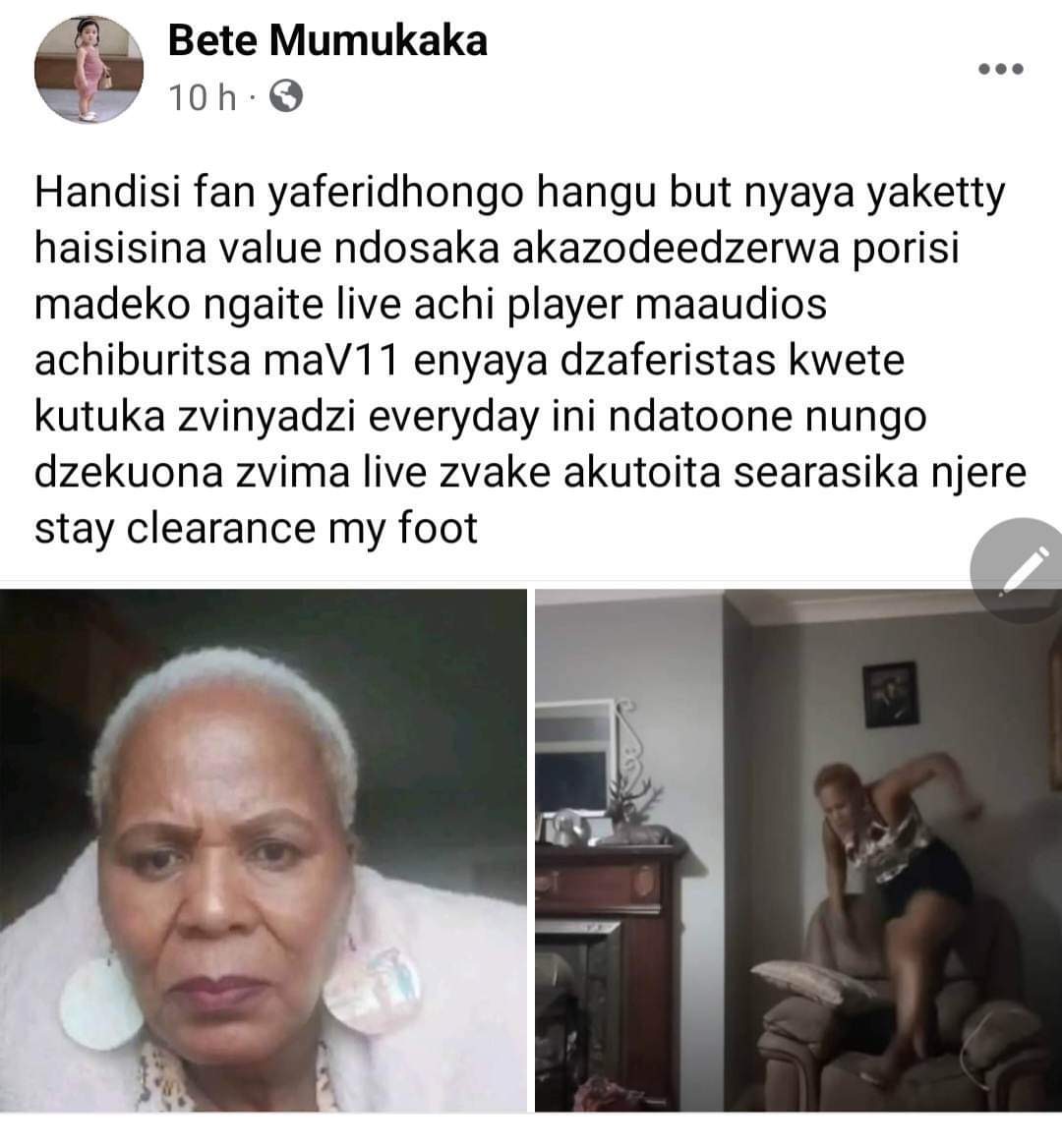Tap the large round white earring in left photo
Viewport: 1062px width, 1148px height.
coord(100,1004)
